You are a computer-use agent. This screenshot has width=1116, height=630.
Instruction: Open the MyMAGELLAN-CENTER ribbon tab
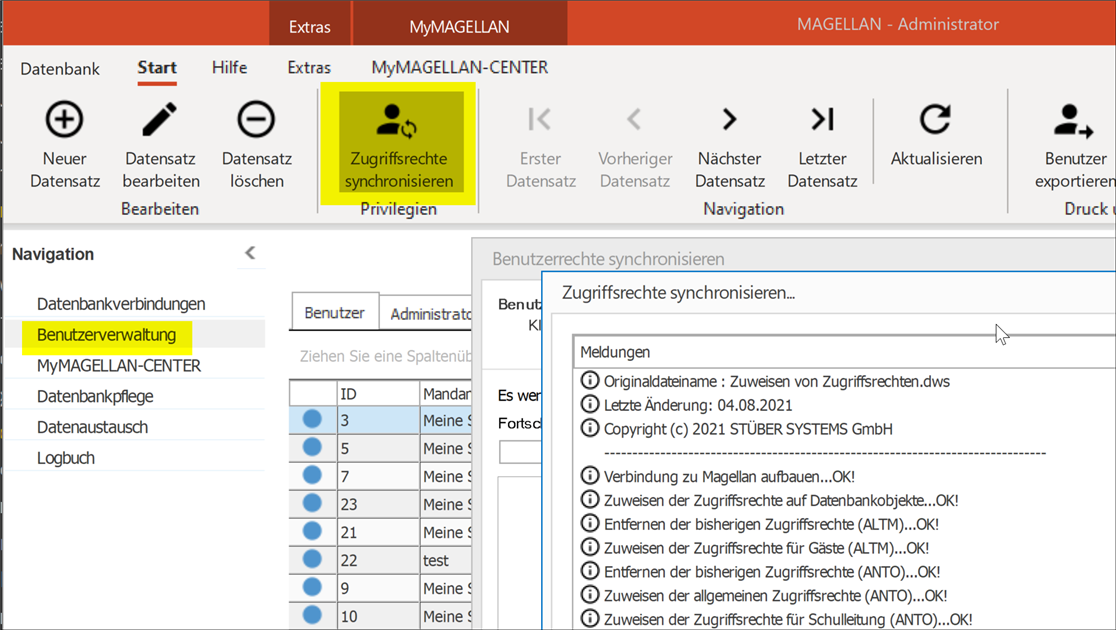tap(460, 68)
